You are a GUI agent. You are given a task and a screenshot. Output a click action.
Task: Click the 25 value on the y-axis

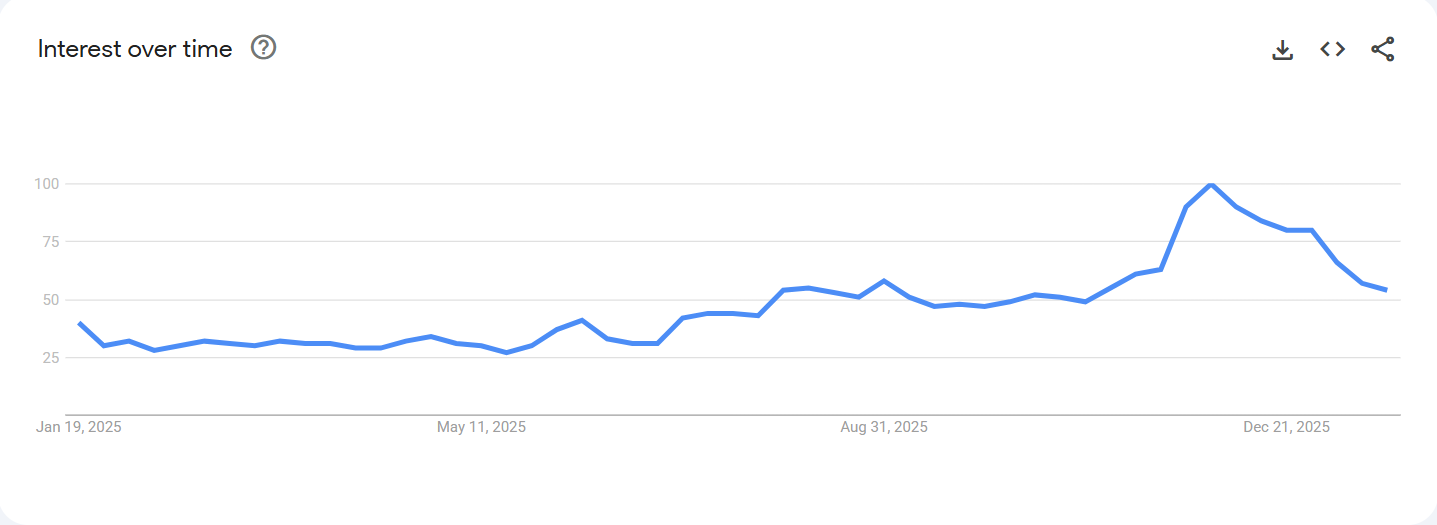pyautogui.click(x=50, y=358)
